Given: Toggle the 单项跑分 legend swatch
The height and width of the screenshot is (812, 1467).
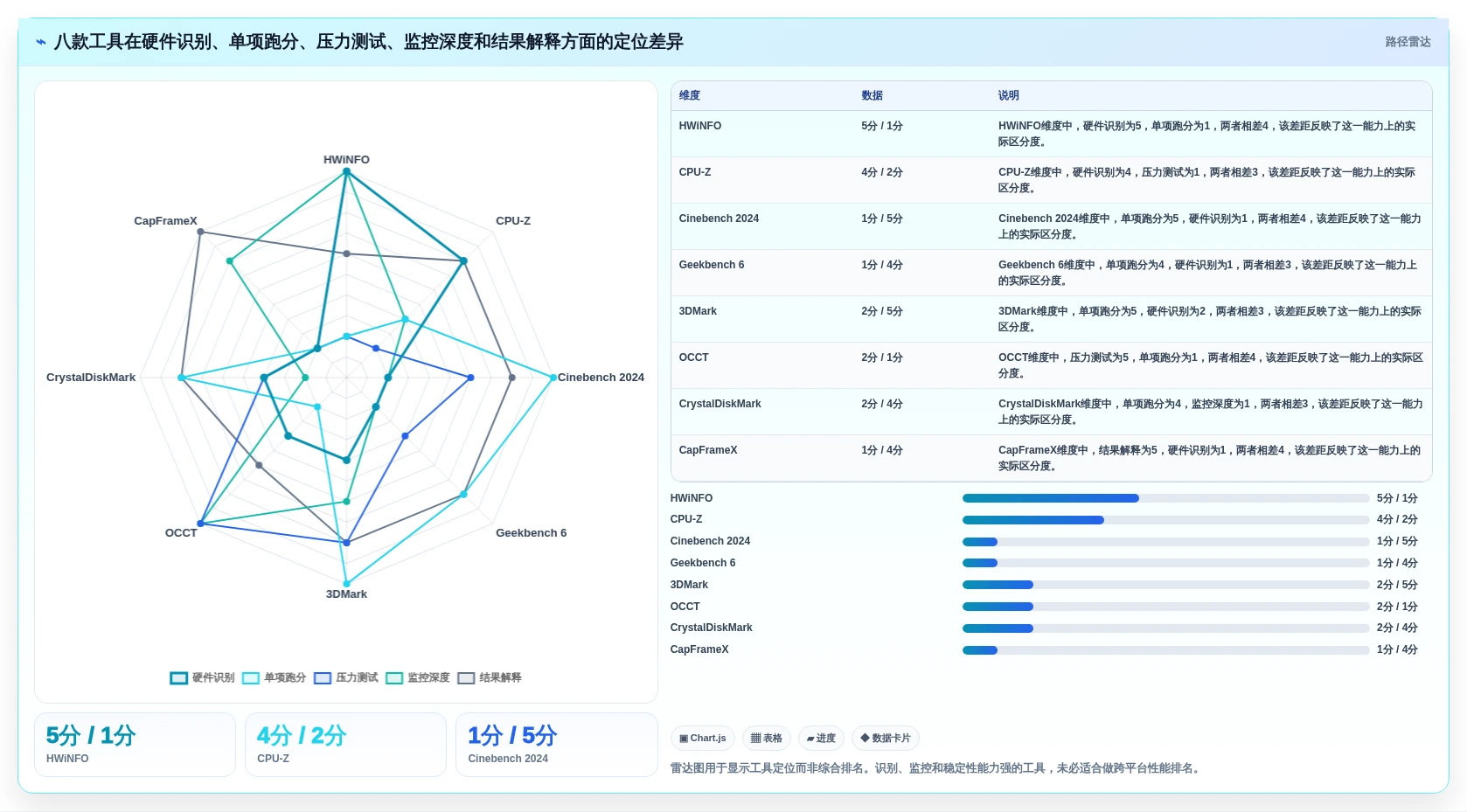Looking at the screenshot, I should coord(251,678).
